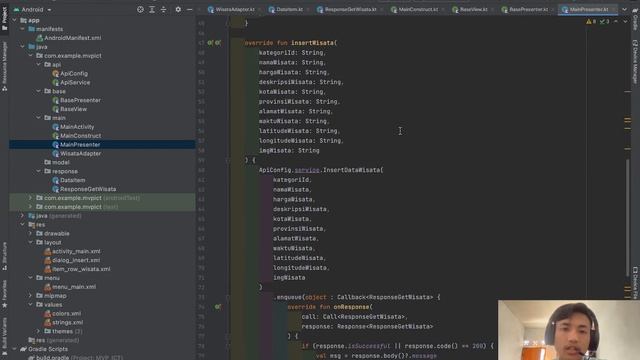This screenshot has height=360, width=640.
Task: Click code fold marker at line 59
Action: click(x=228, y=160)
